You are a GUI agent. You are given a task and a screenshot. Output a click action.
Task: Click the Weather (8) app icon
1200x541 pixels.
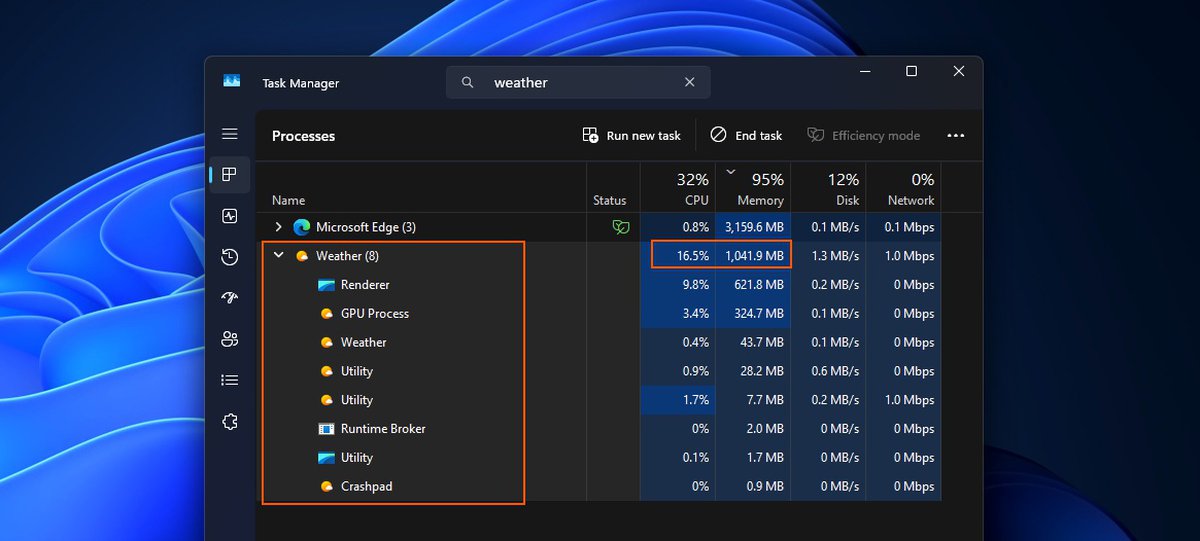click(x=301, y=256)
